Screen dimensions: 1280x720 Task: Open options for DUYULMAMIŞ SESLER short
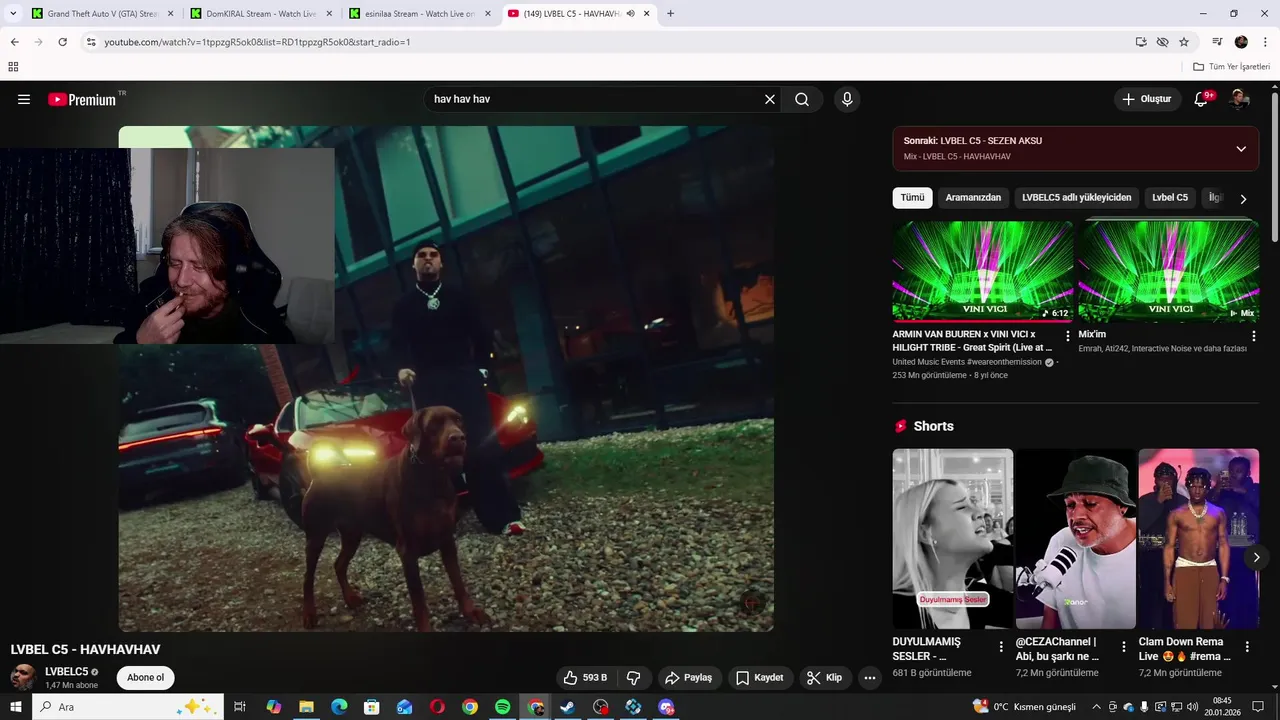(1001, 647)
